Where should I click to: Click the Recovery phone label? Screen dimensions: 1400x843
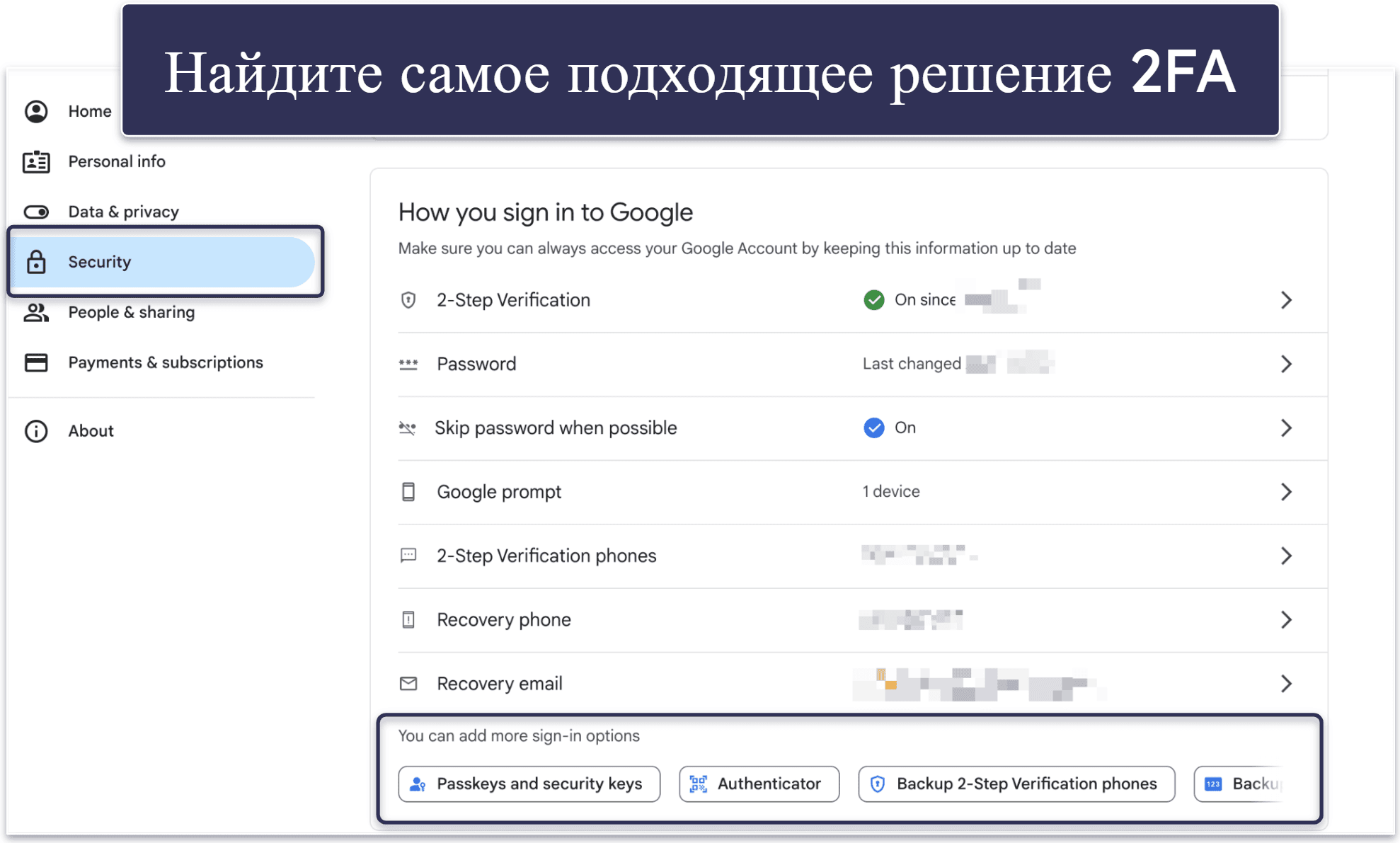coord(504,620)
